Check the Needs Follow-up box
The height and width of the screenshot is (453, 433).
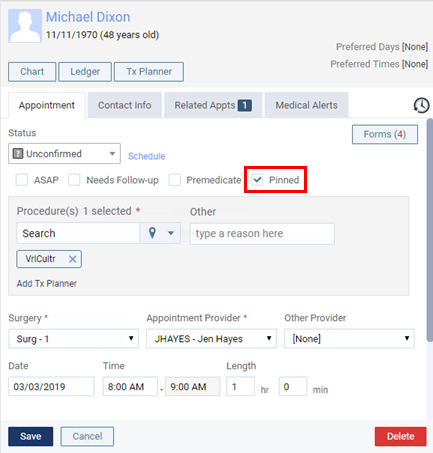point(74,180)
